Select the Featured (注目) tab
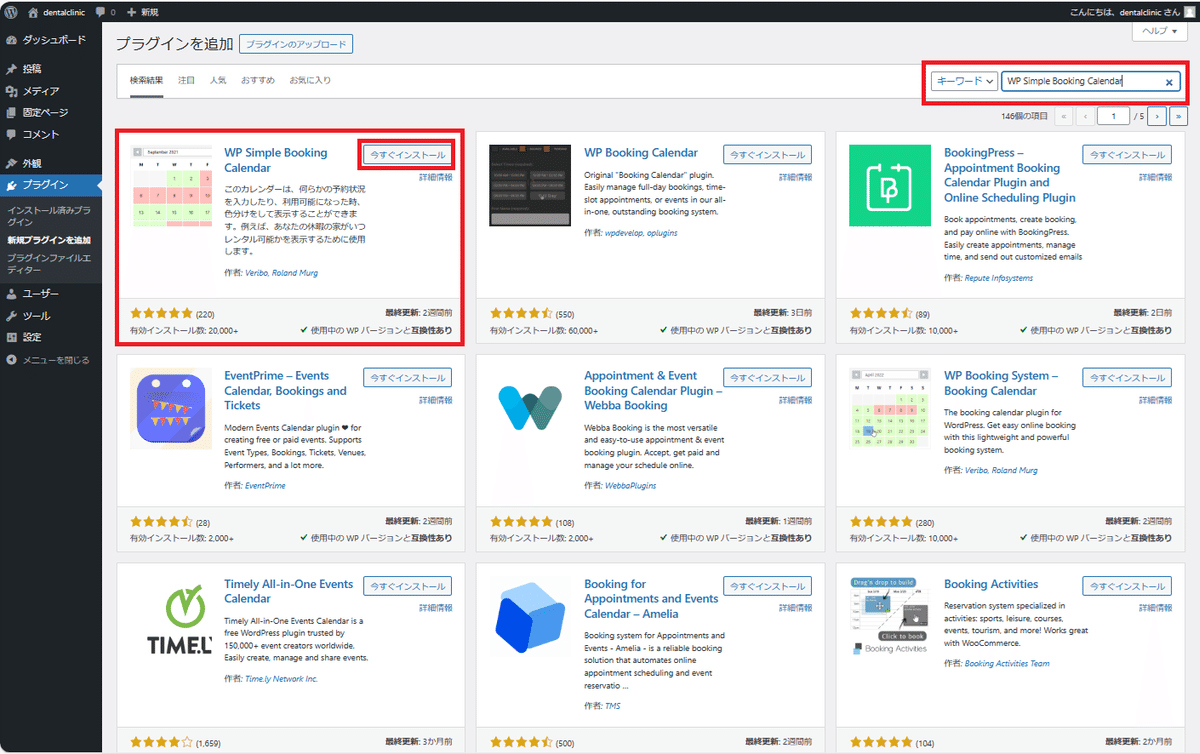 point(186,80)
